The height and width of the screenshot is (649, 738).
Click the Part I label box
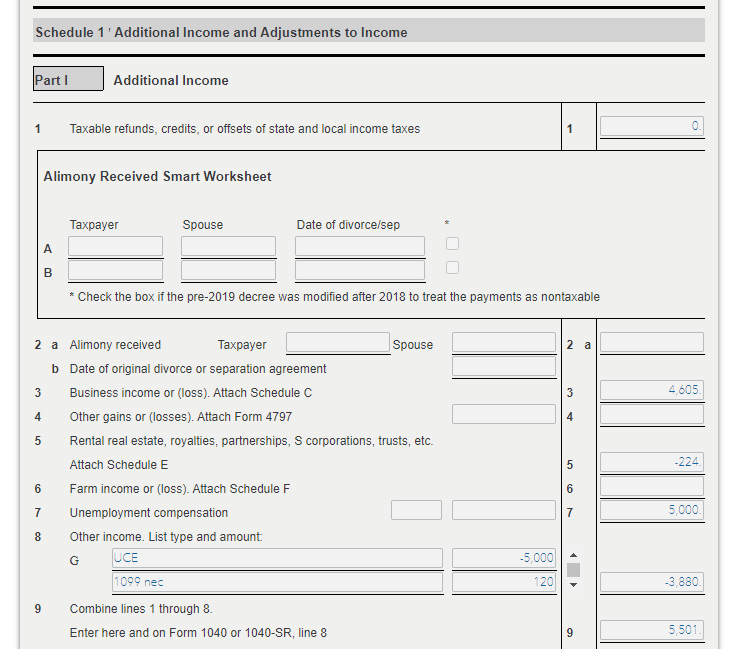point(68,79)
